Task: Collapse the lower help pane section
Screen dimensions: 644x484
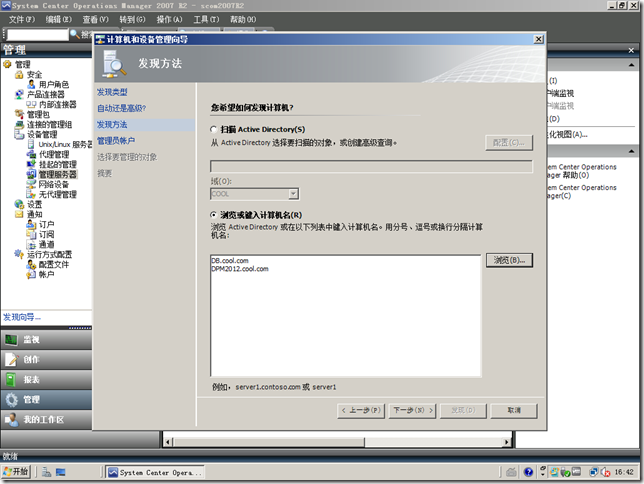Action: point(631,152)
